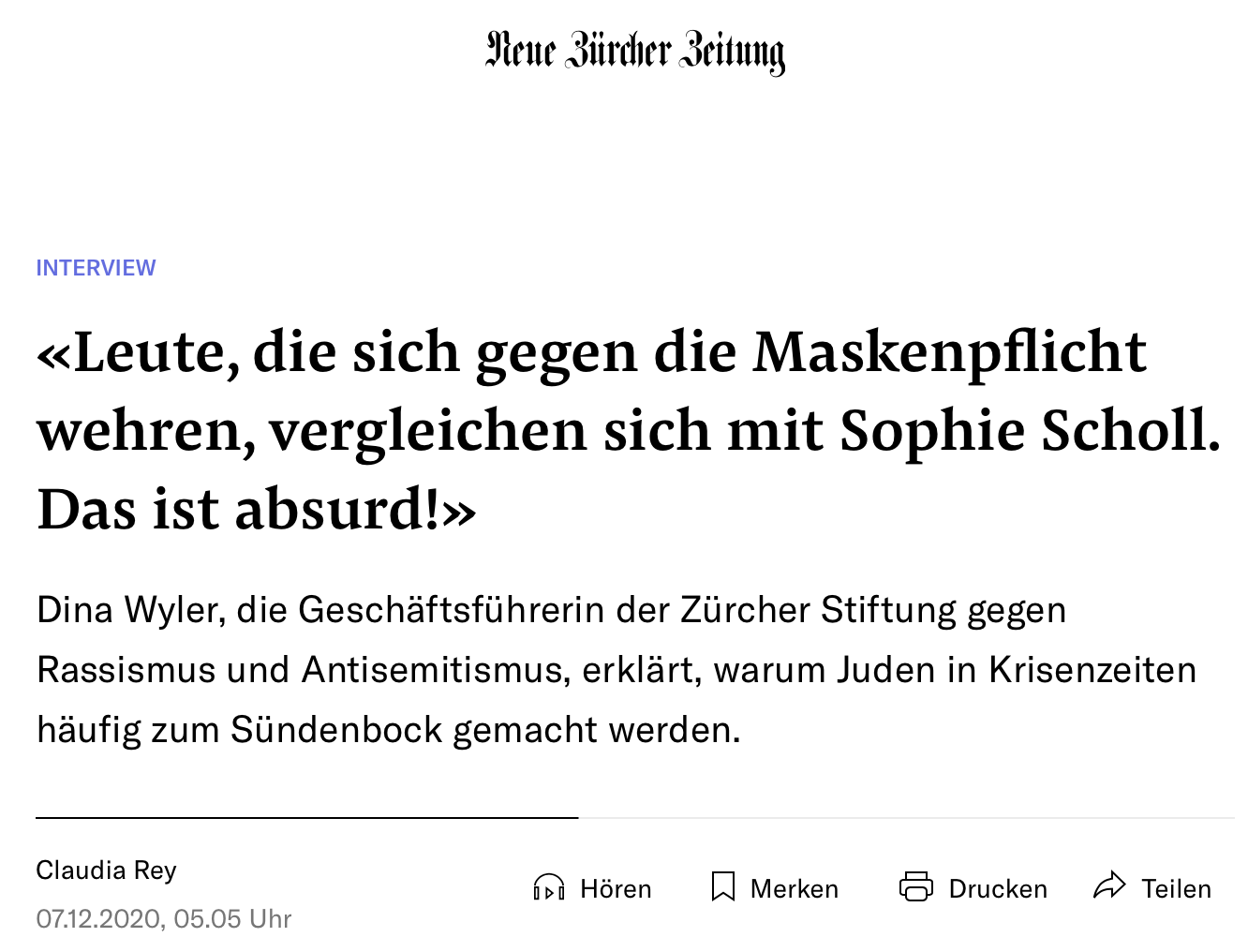This screenshot has height=952, width=1248.
Task: Click the word "Sündenbock" in the summary
Action: coord(336,729)
